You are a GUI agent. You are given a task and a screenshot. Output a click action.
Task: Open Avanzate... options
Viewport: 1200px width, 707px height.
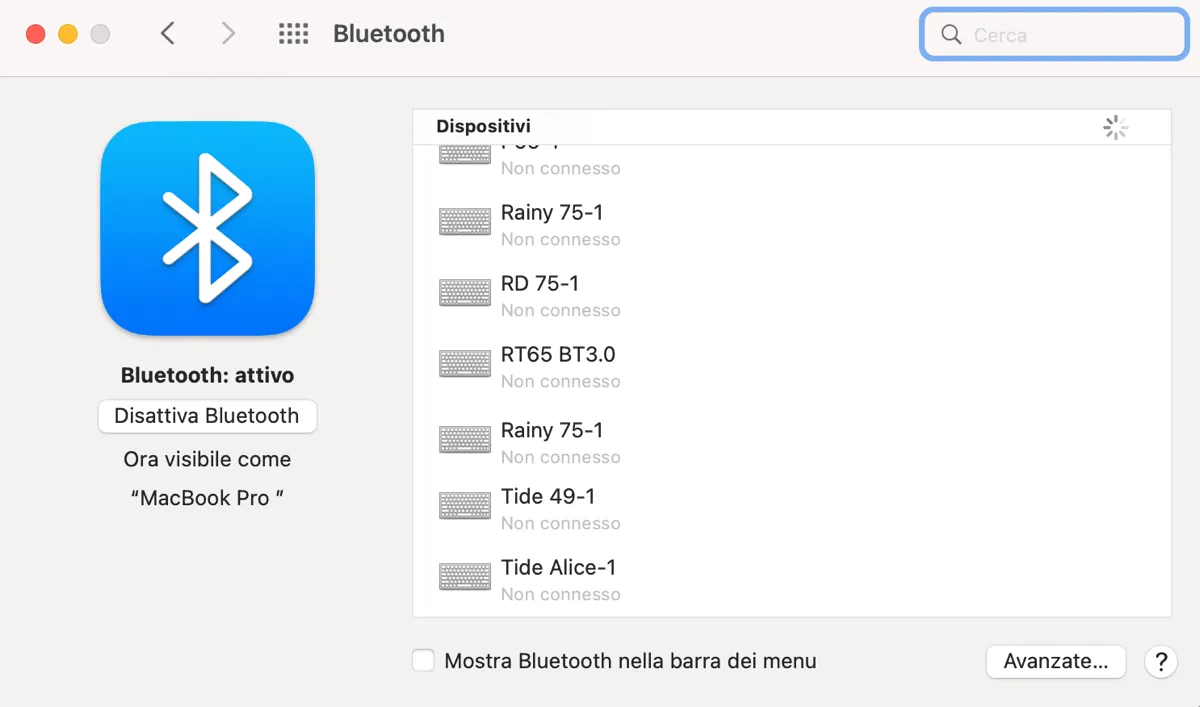(1056, 661)
